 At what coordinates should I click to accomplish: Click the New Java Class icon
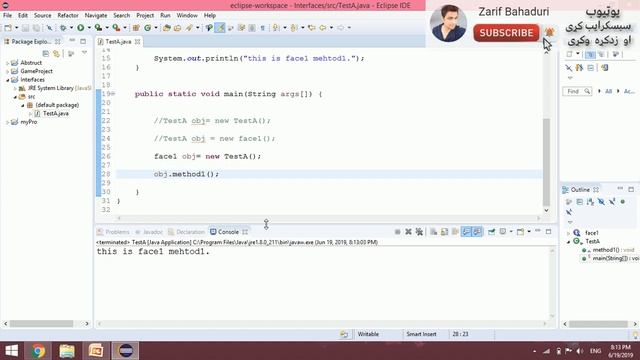click(x=147, y=28)
